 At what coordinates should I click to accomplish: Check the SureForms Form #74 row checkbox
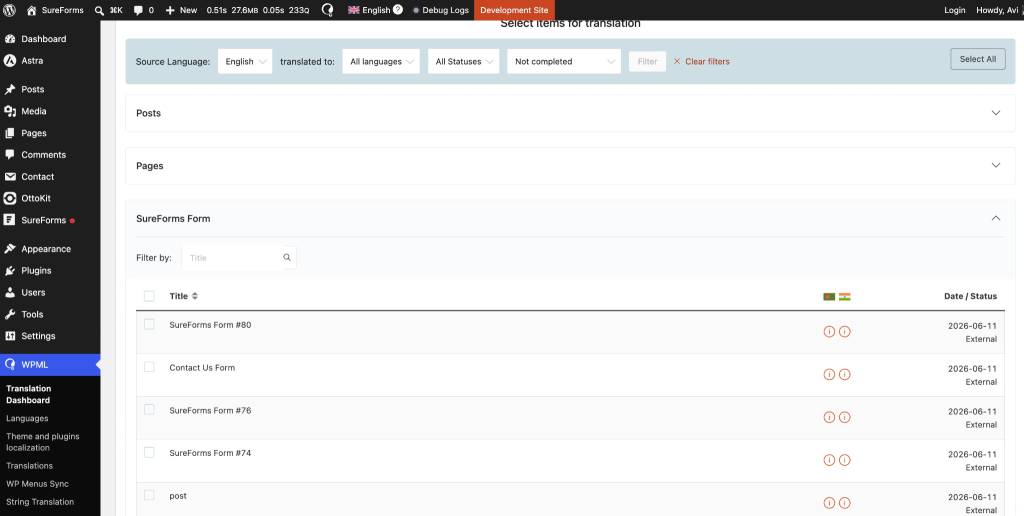point(149,453)
